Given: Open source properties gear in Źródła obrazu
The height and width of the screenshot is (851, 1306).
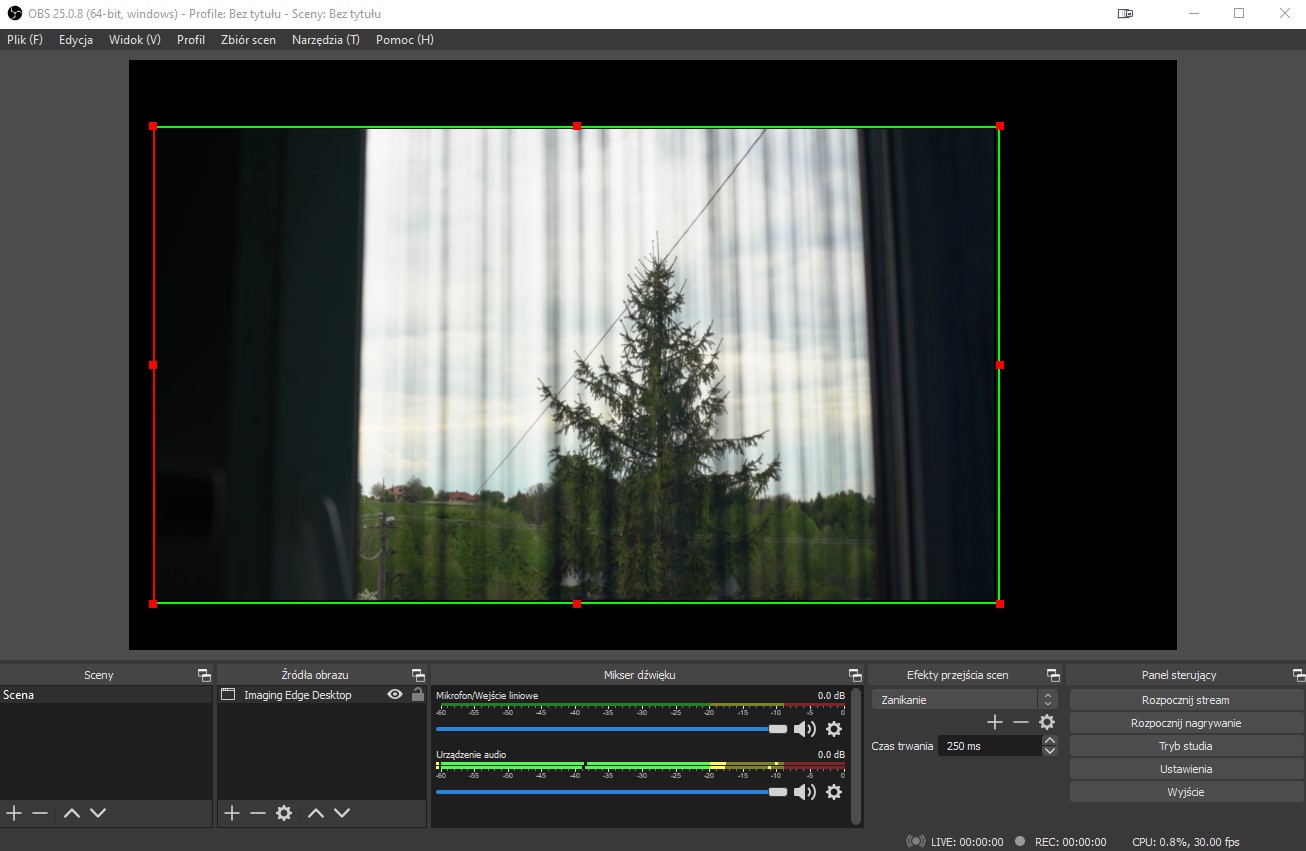Looking at the screenshot, I should tap(284, 813).
